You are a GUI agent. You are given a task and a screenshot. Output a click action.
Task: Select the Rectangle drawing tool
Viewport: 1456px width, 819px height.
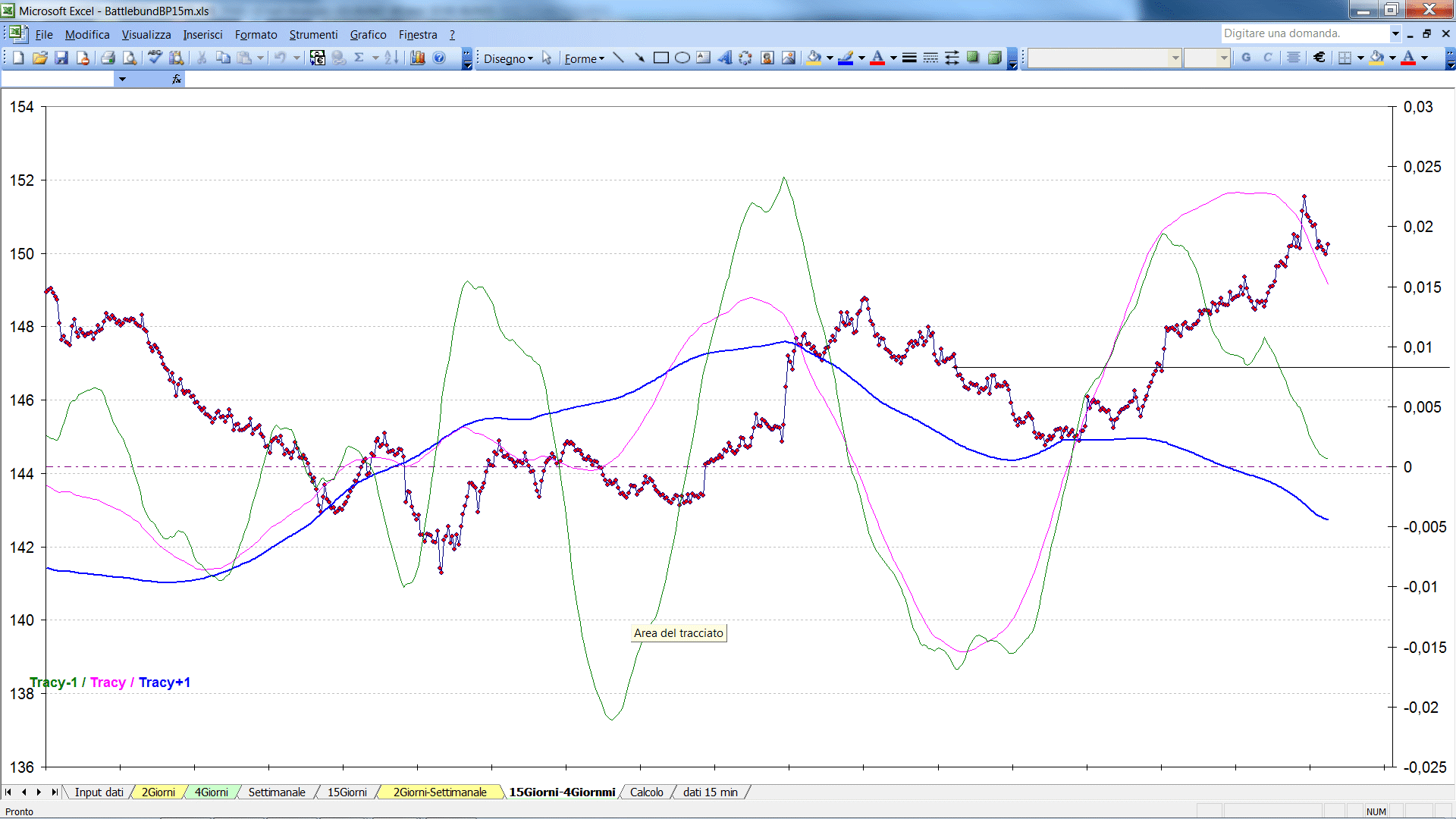pyautogui.click(x=661, y=58)
